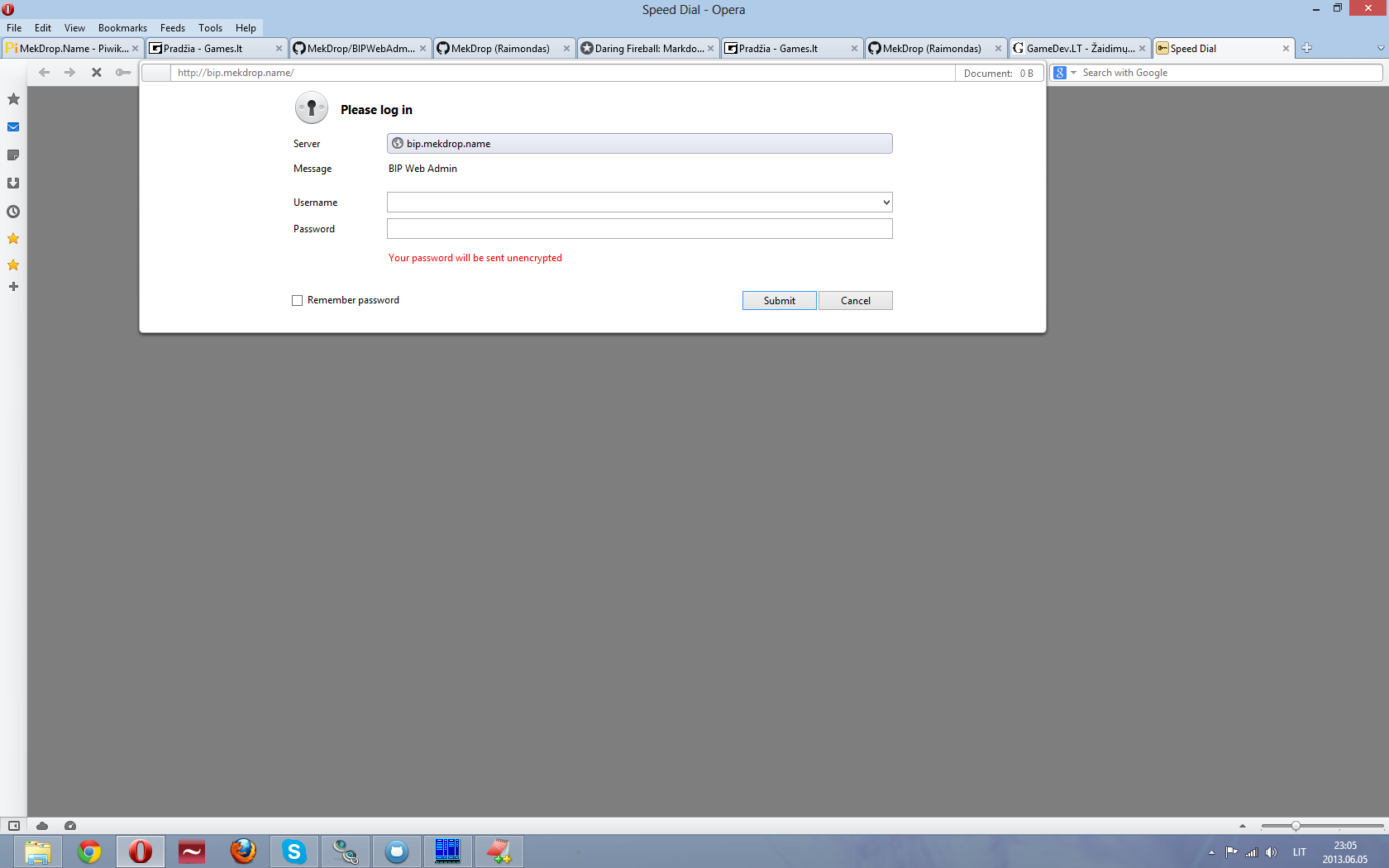This screenshot has width=1389, height=868.
Task: Click the network signal tray icon
Action: [x=1252, y=852]
